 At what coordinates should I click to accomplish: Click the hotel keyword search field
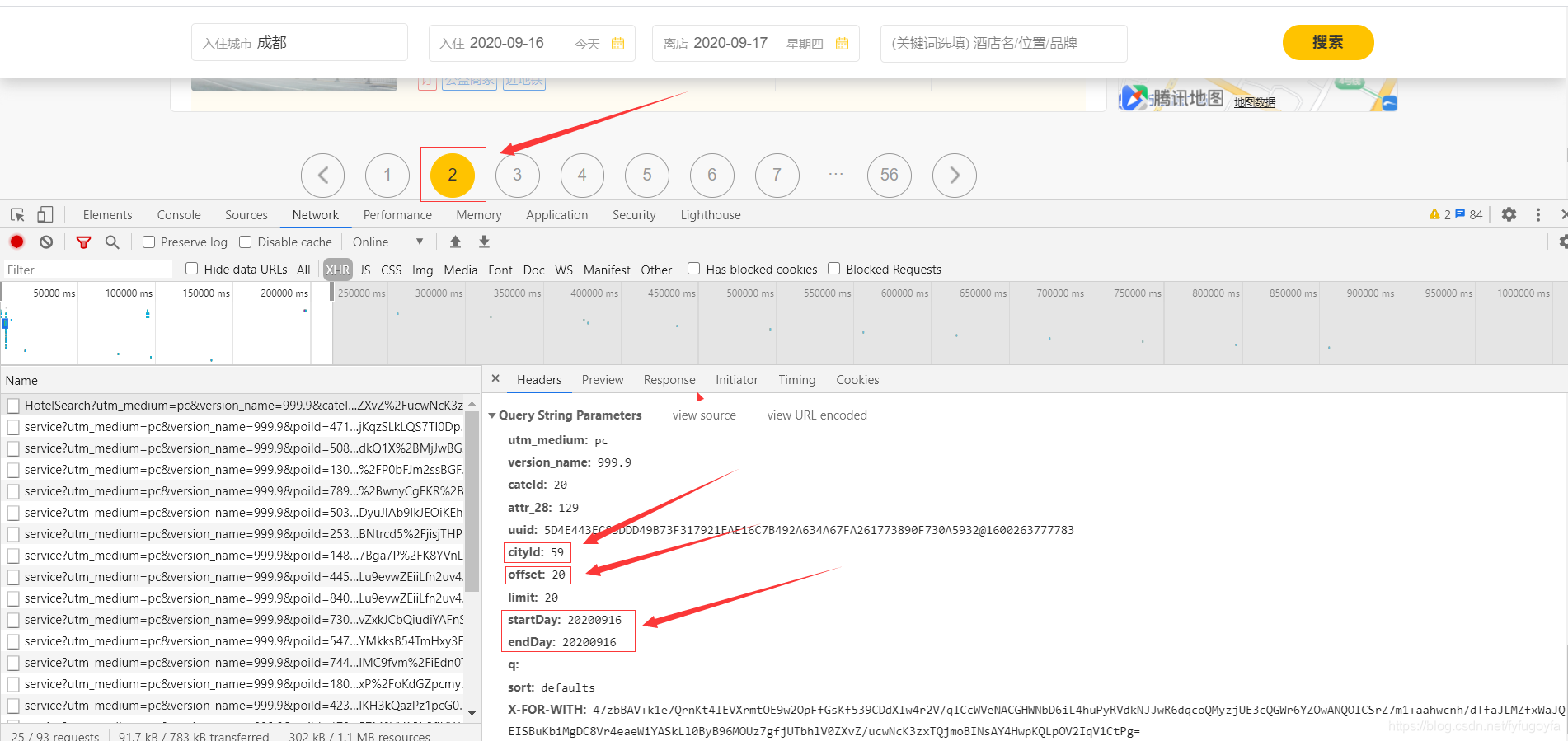(x=1003, y=43)
